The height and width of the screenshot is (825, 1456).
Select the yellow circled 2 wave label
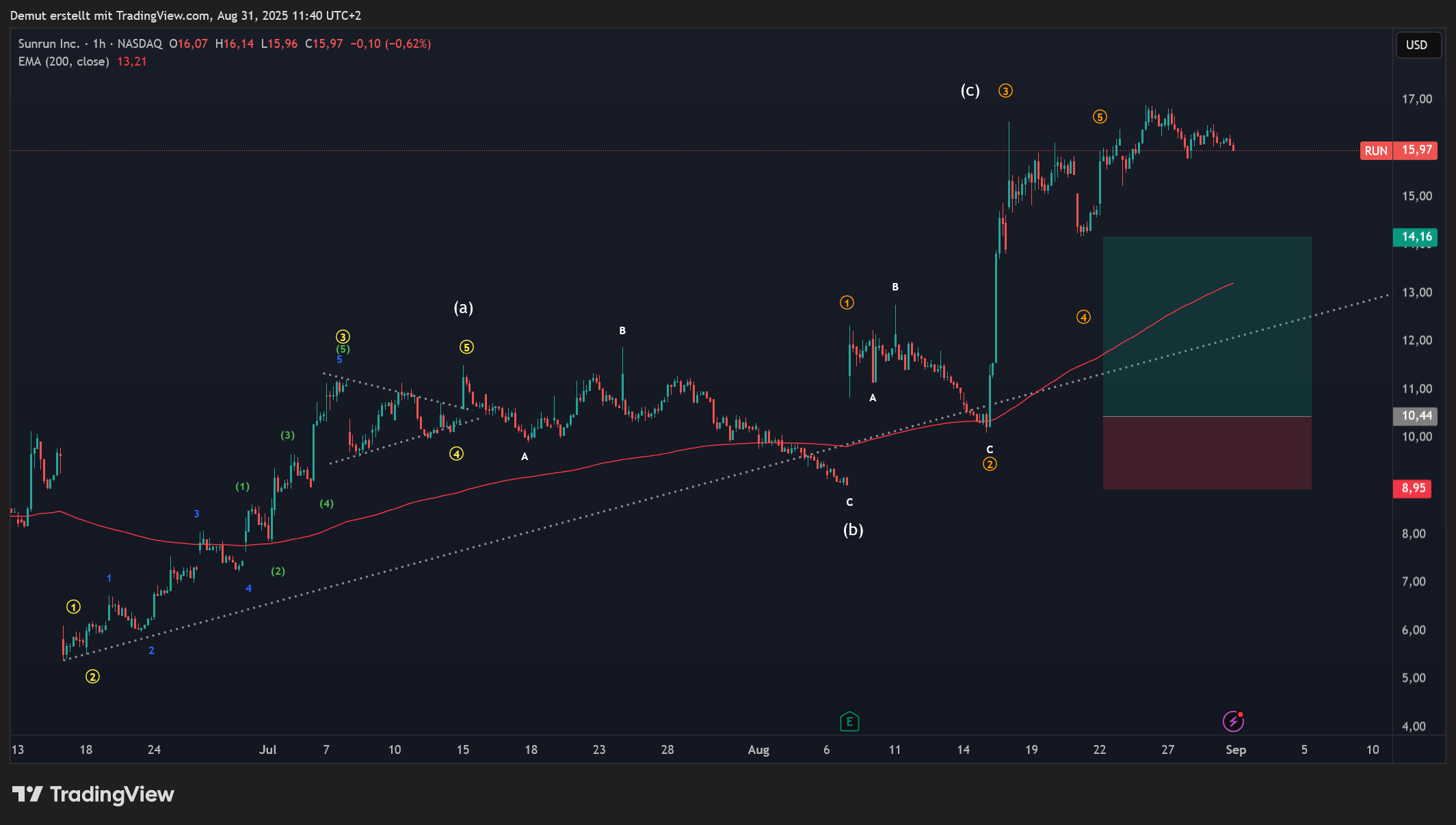point(92,677)
